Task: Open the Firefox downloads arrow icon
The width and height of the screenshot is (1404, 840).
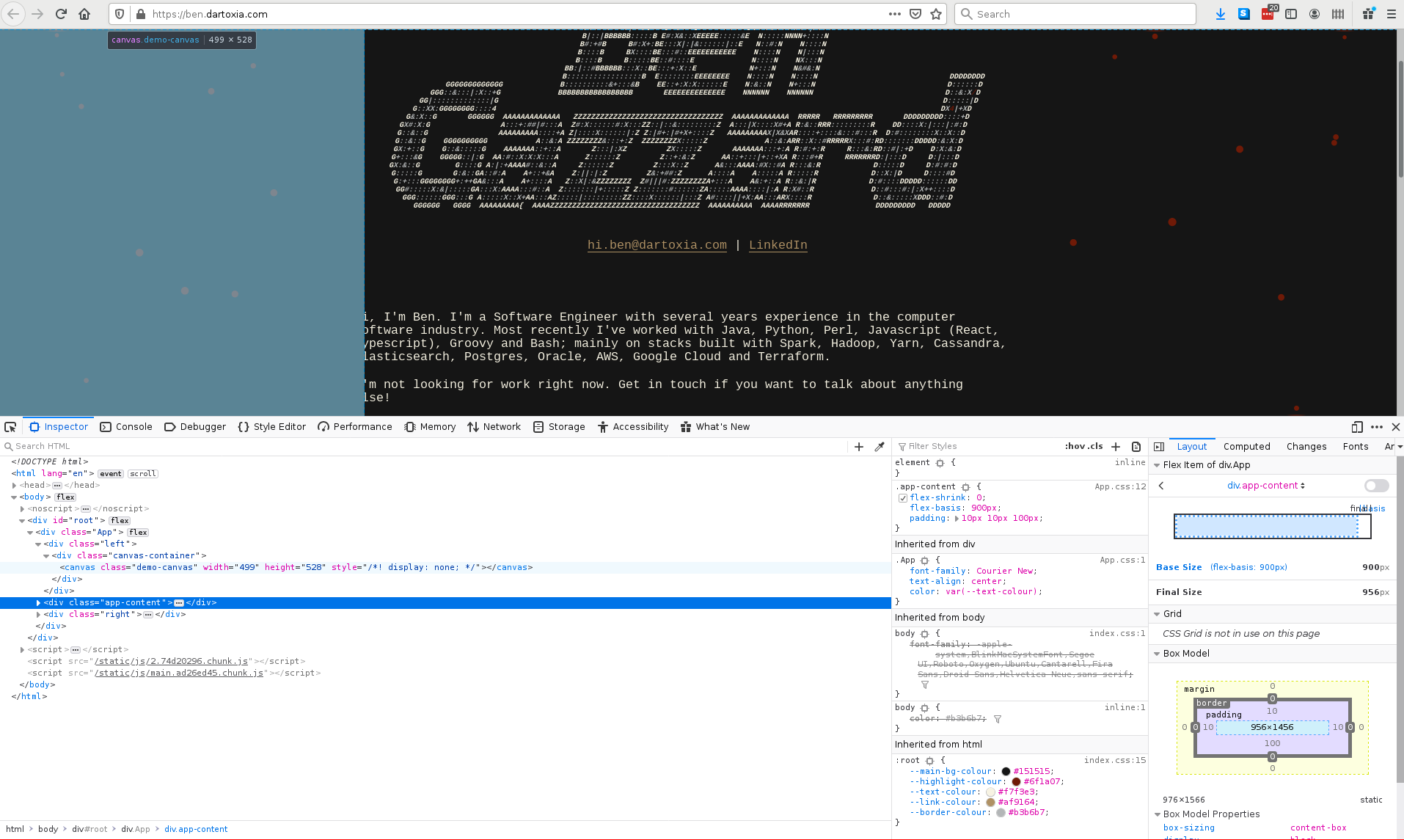Action: coord(1220,14)
